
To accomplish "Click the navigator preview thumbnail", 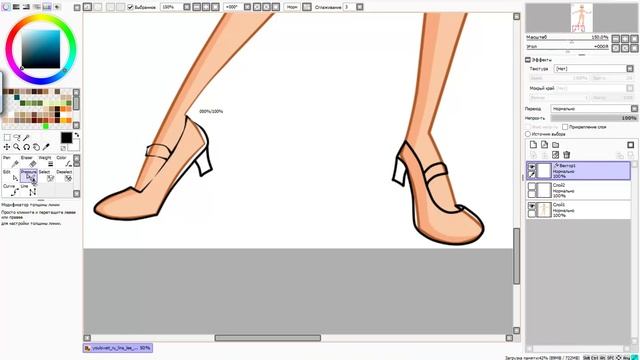I will (x=581, y=18).
